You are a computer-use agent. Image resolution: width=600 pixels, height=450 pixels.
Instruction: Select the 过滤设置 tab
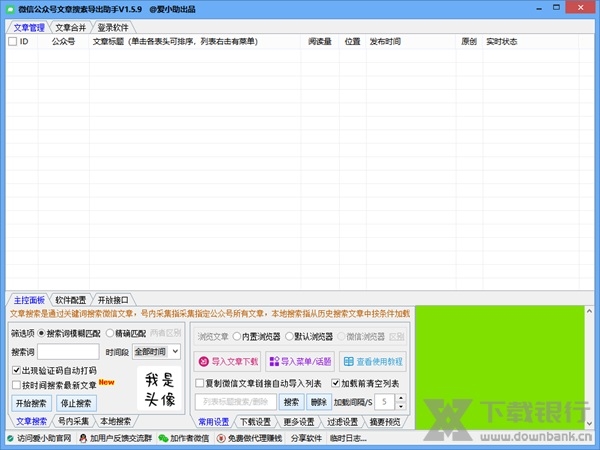click(342, 422)
